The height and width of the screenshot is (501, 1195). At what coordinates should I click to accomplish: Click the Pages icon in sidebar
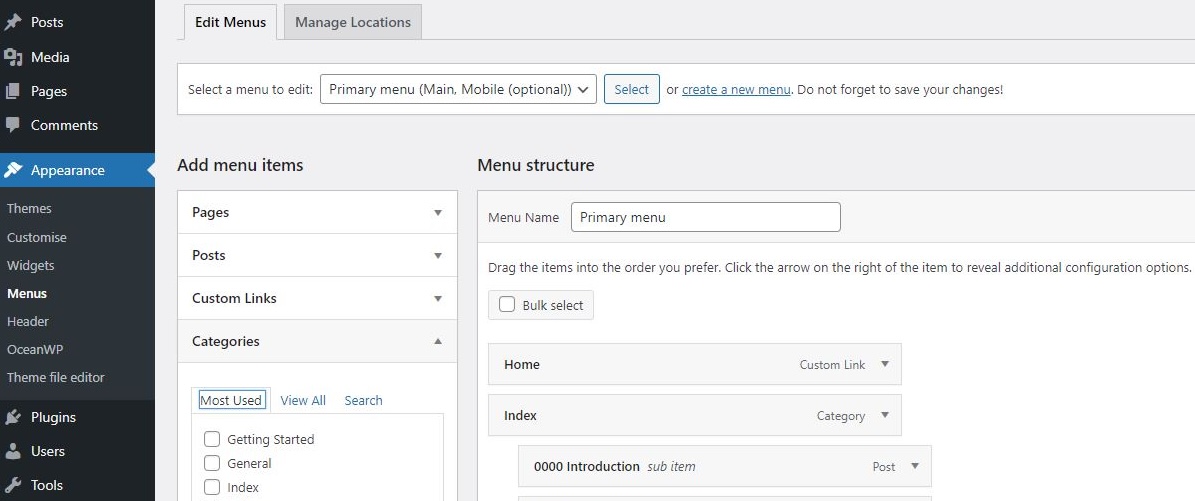13,92
